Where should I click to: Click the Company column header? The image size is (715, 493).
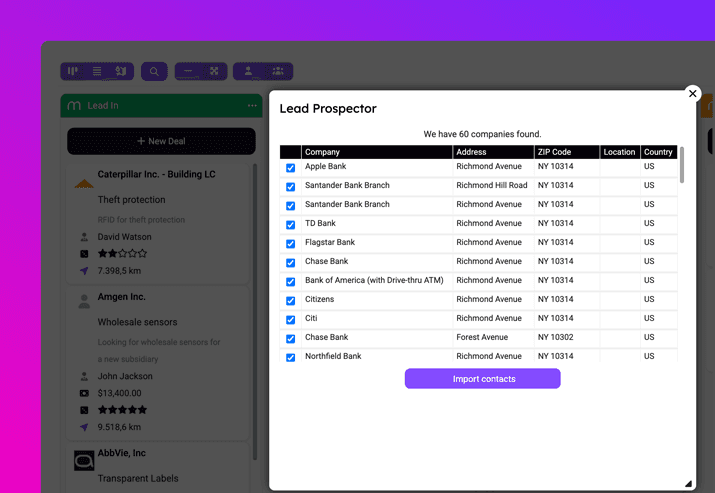[377, 152]
